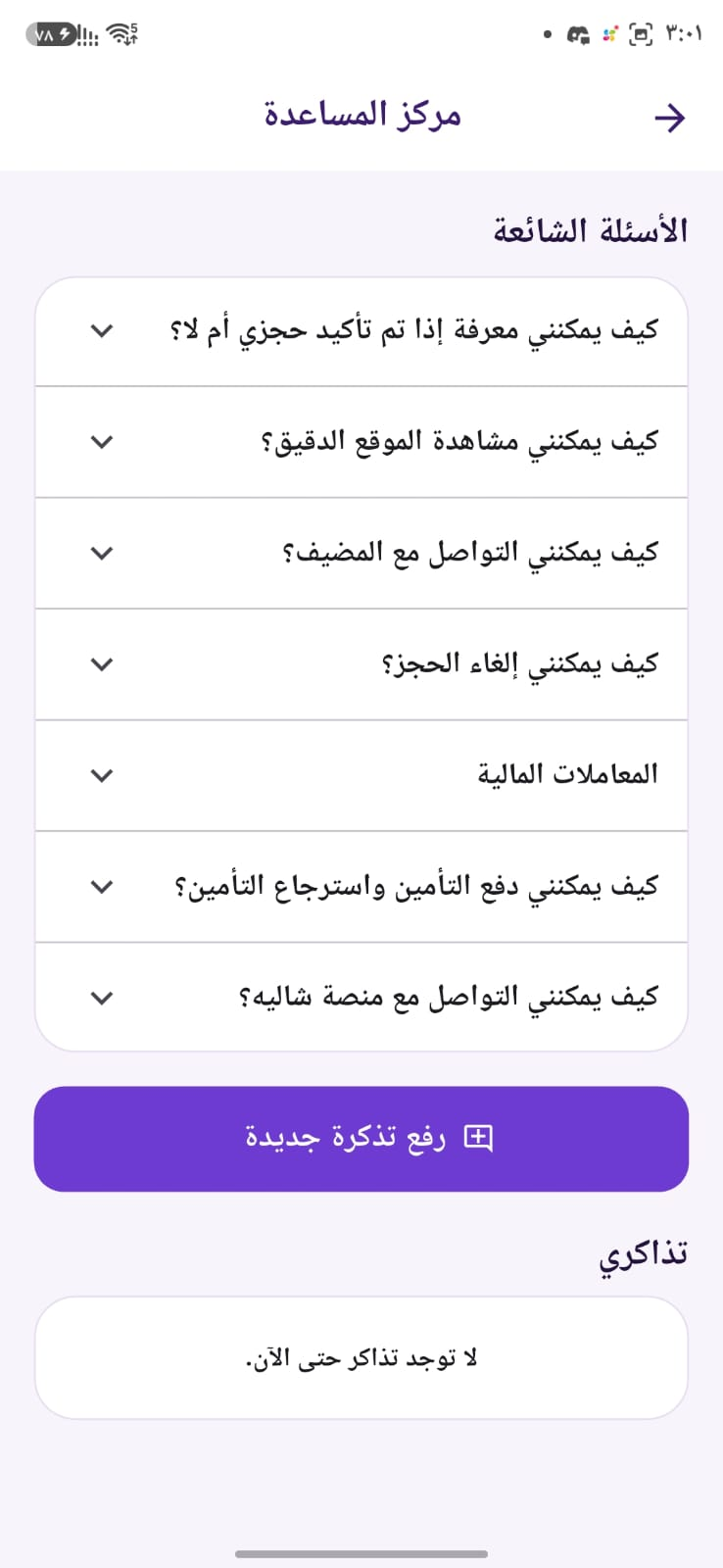The height and width of the screenshot is (1568, 723).
Task: Expand chevron for deposit payment and refund
Action: point(102,887)
